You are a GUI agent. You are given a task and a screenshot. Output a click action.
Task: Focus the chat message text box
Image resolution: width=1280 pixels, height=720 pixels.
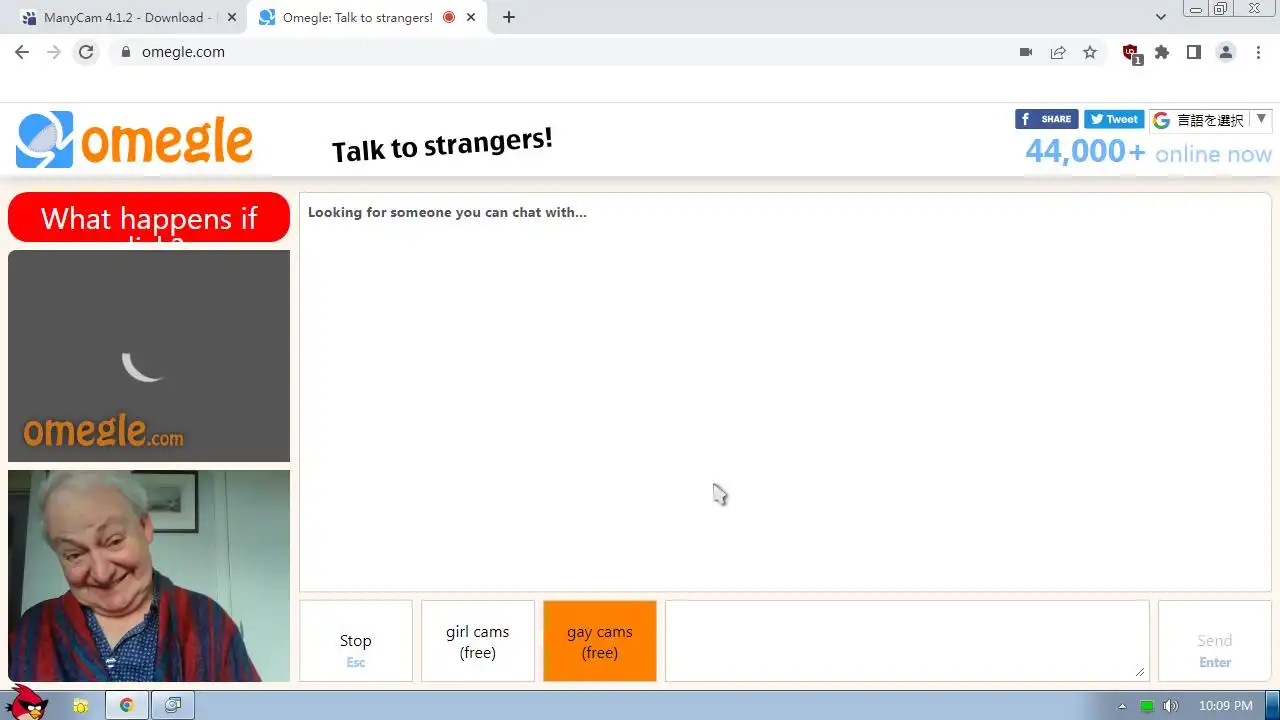point(907,641)
